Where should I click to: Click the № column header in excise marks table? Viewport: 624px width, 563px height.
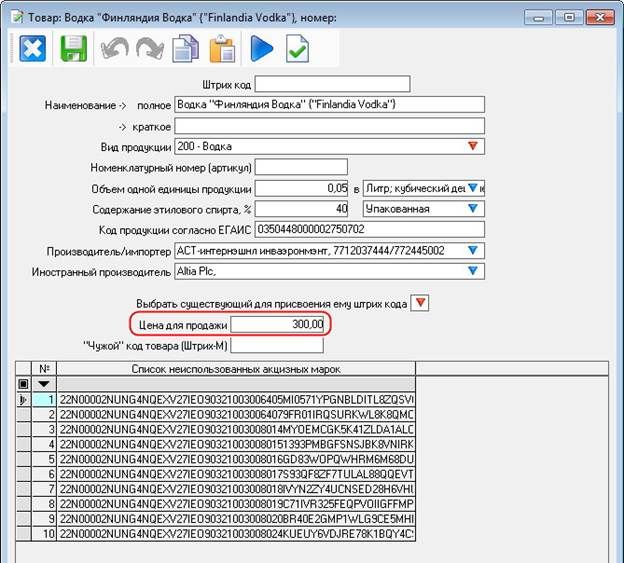(x=44, y=369)
